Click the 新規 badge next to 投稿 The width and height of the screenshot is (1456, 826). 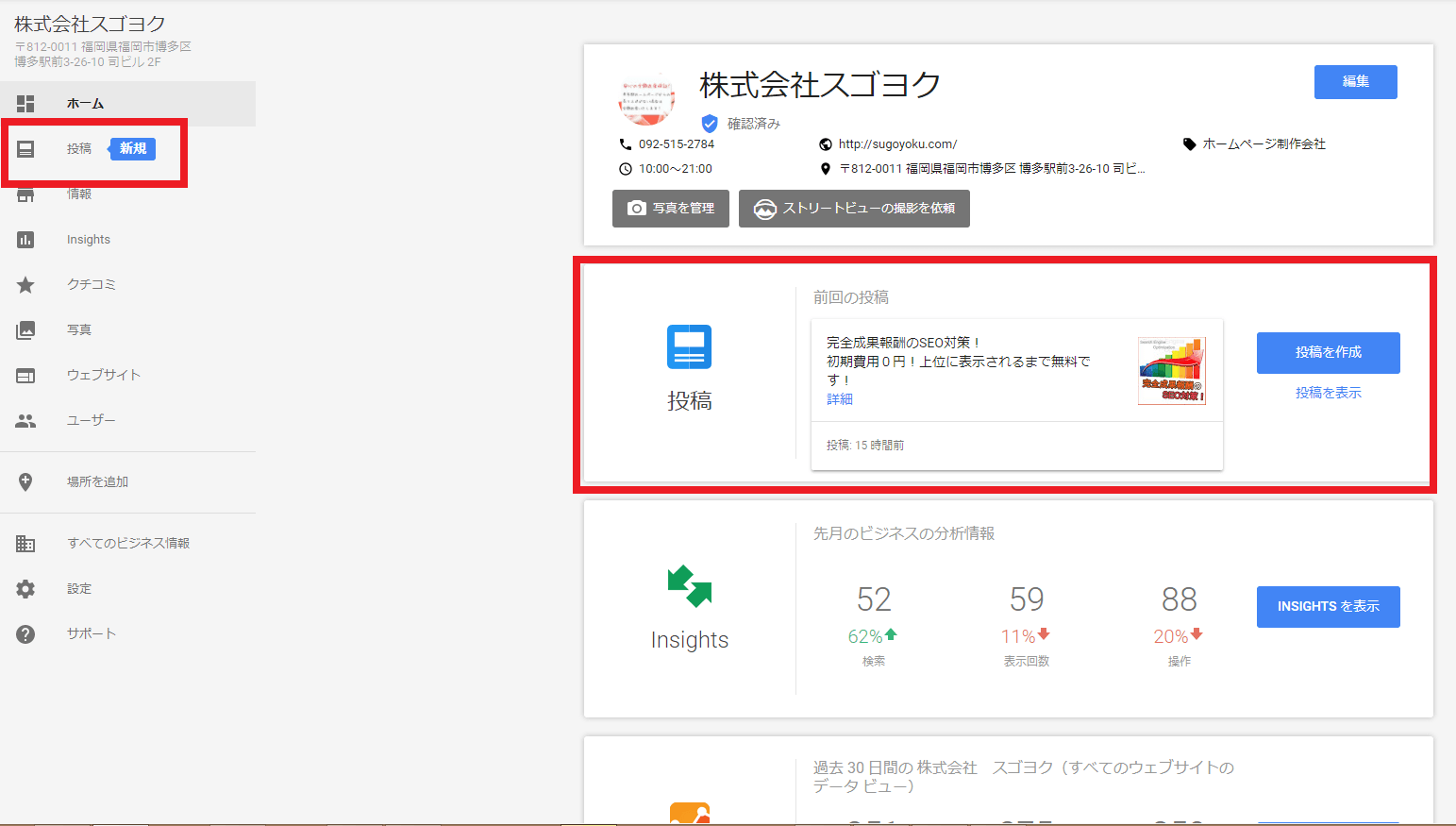(x=131, y=148)
